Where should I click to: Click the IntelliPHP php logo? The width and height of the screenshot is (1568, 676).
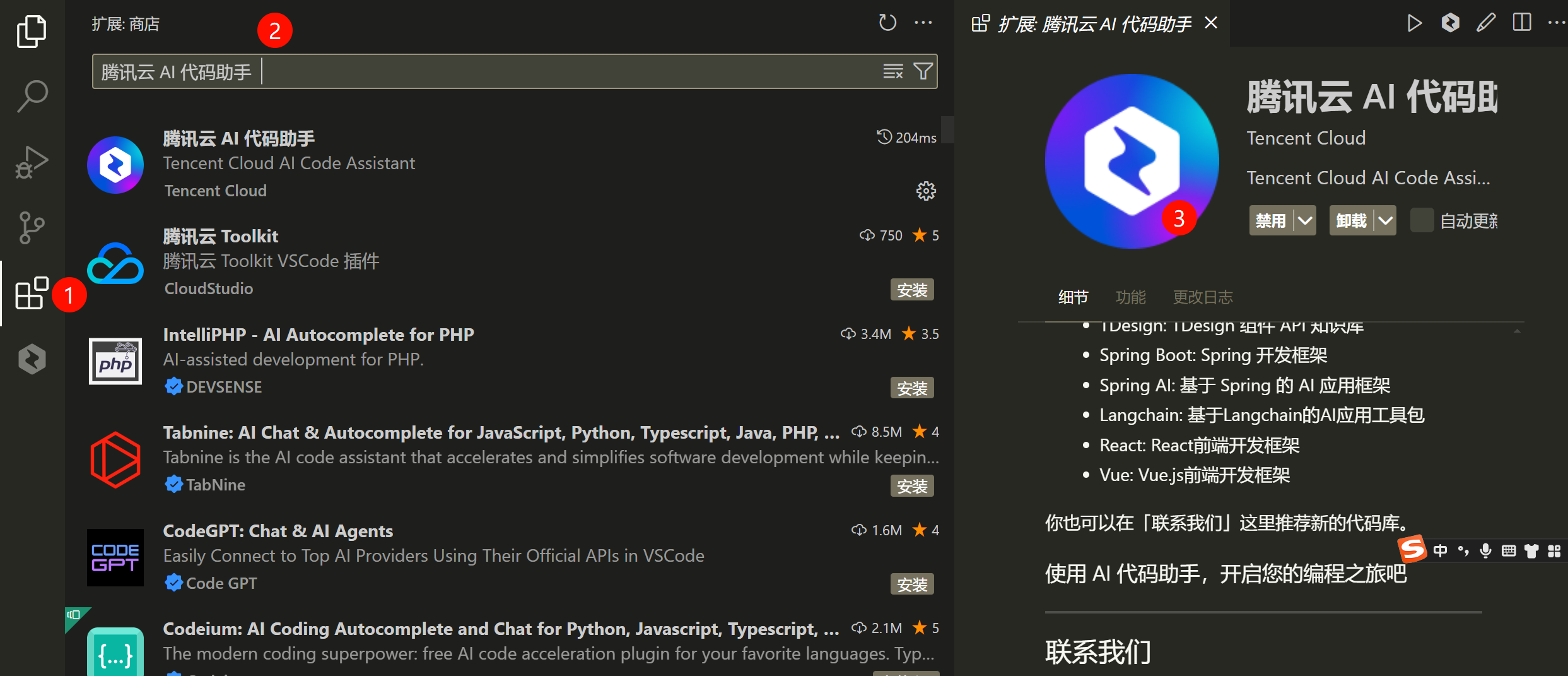(x=115, y=361)
